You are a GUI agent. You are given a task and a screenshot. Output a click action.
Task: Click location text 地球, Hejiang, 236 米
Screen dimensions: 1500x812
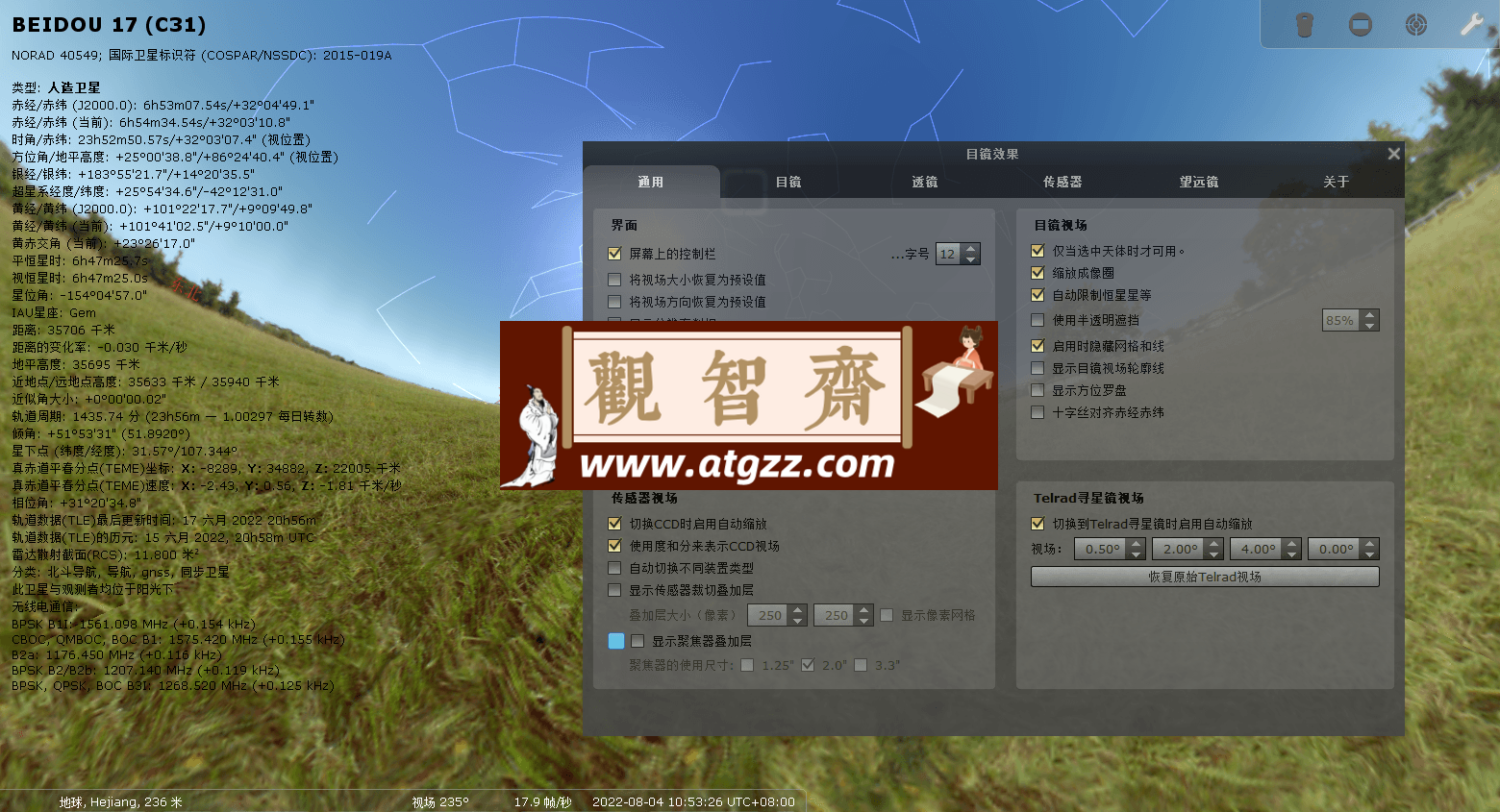tap(120, 801)
